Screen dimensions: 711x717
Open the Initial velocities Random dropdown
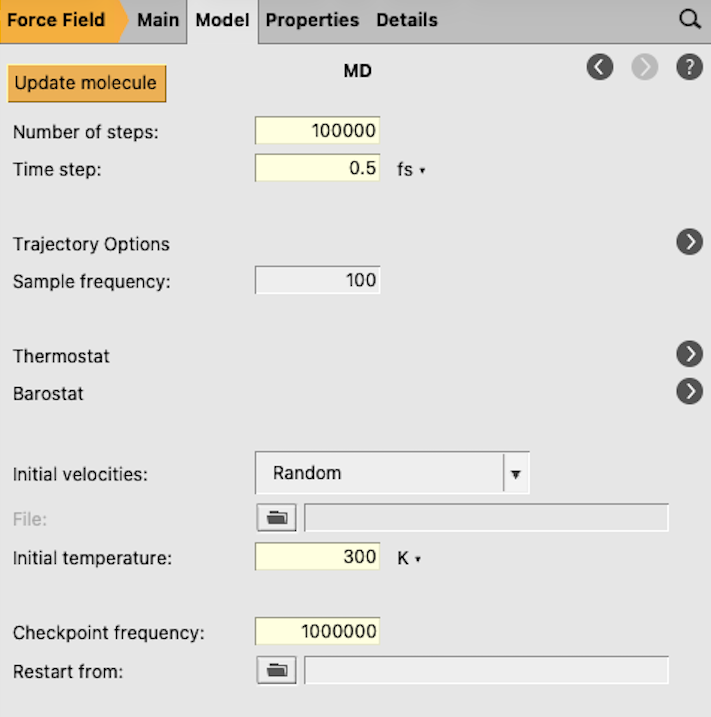coord(392,473)
